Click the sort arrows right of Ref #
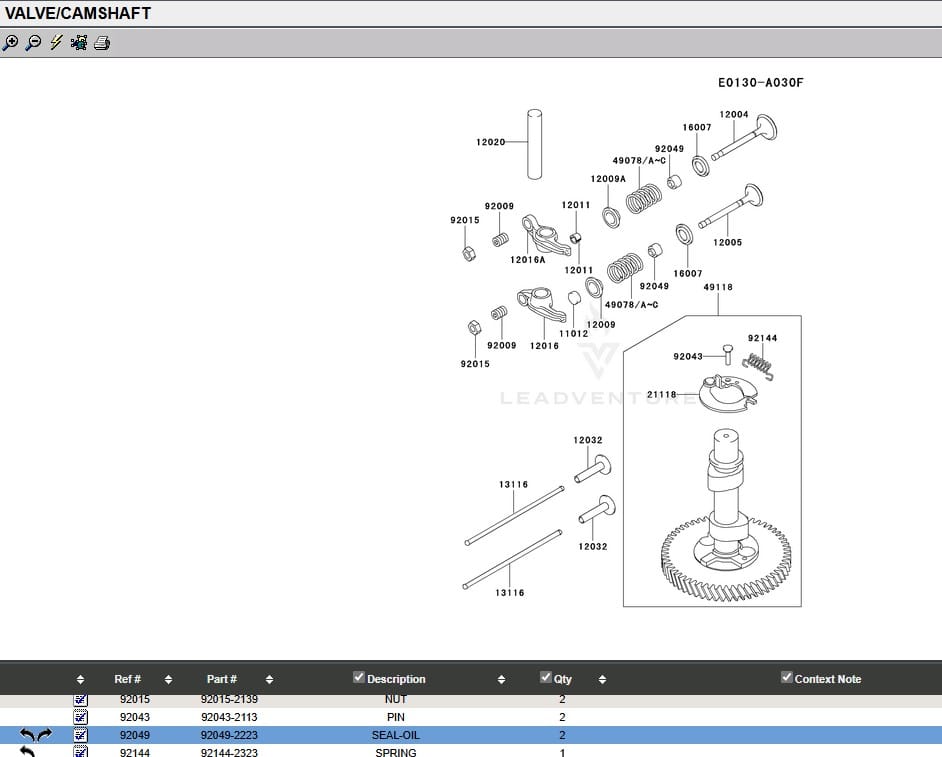 coord(168,680)
